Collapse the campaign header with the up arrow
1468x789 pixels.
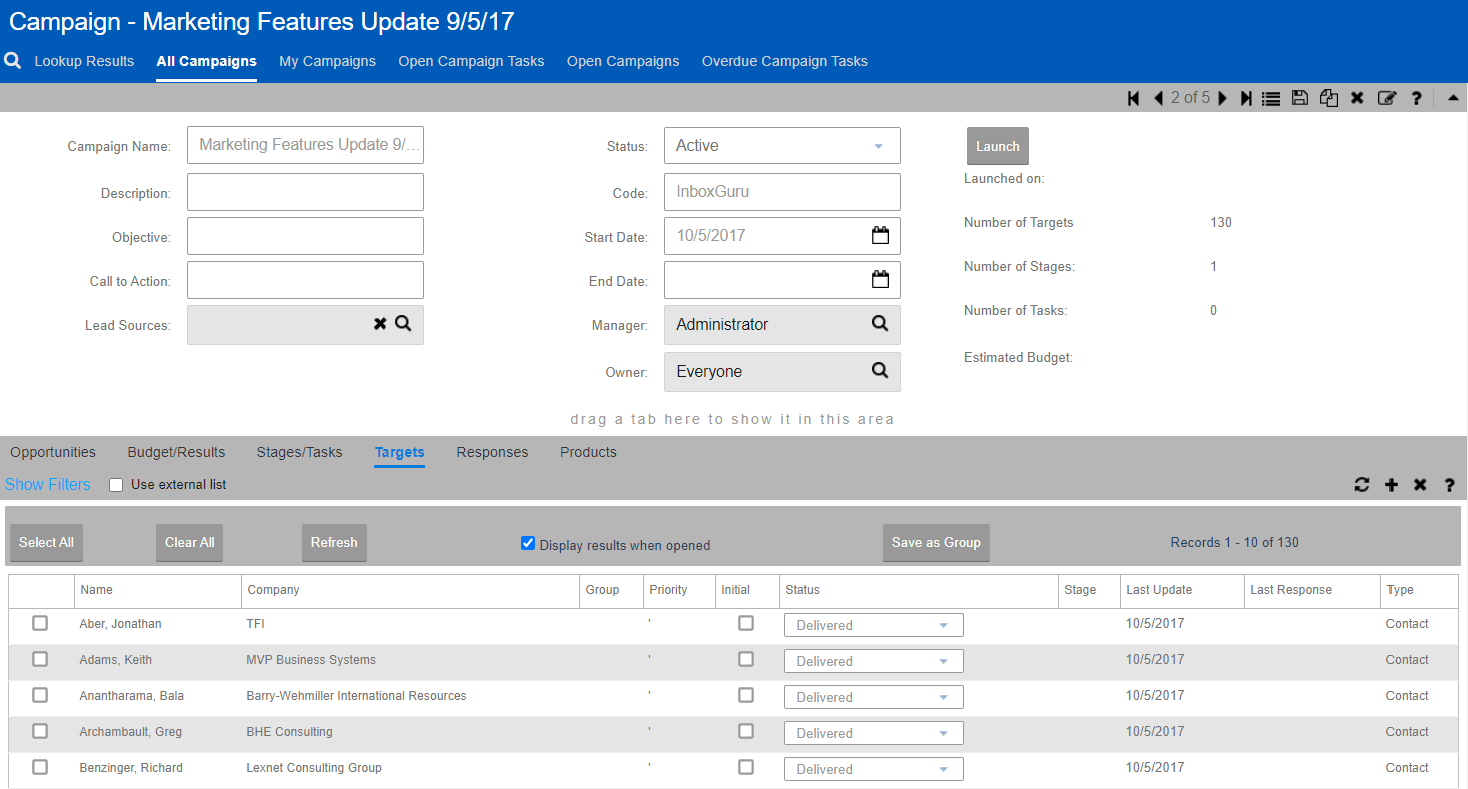1453,98
